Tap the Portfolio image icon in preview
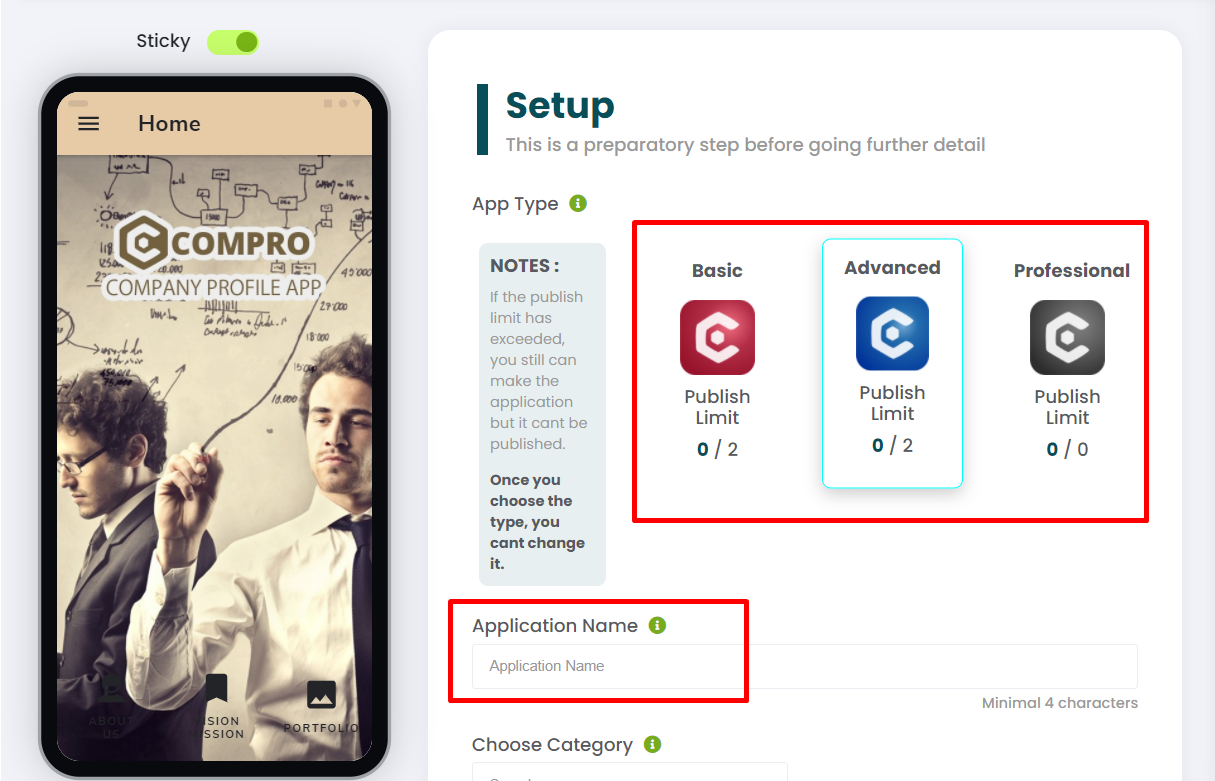1215x781 pixels. pos(321,693)
